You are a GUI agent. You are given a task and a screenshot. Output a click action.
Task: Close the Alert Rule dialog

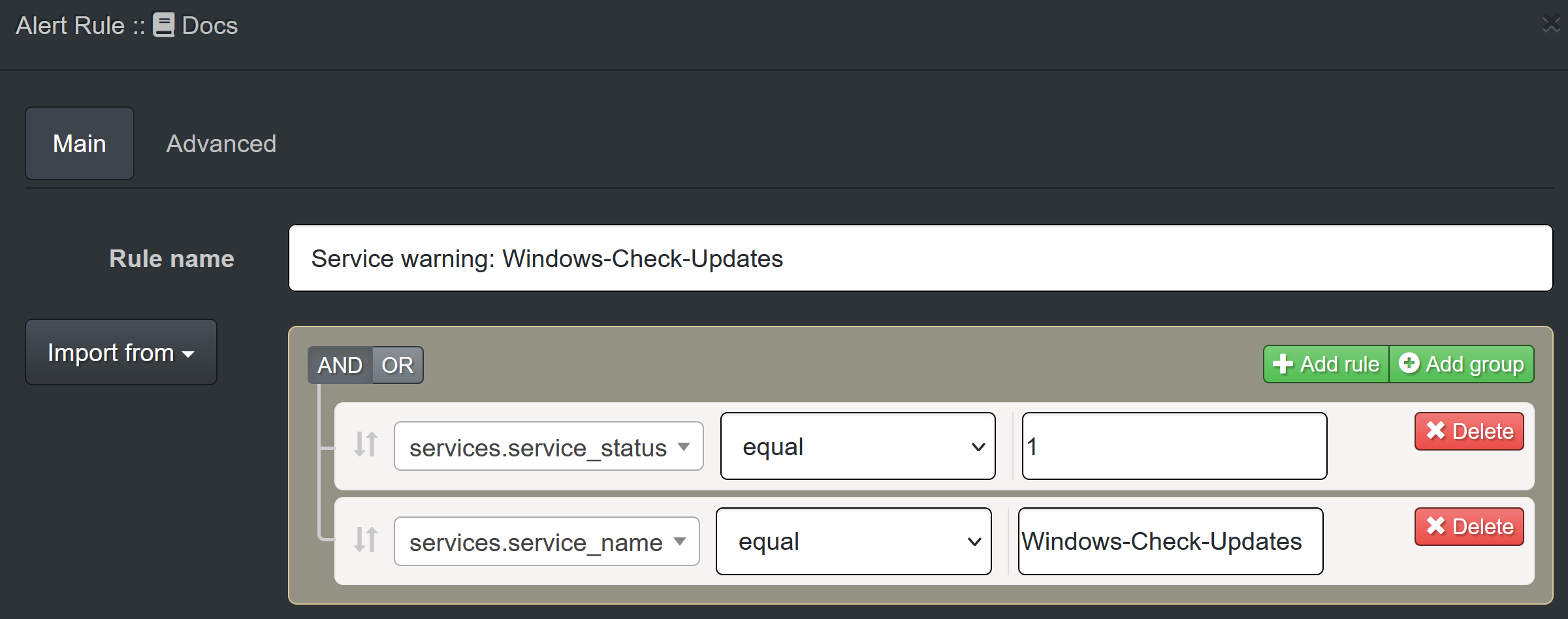1551,25
